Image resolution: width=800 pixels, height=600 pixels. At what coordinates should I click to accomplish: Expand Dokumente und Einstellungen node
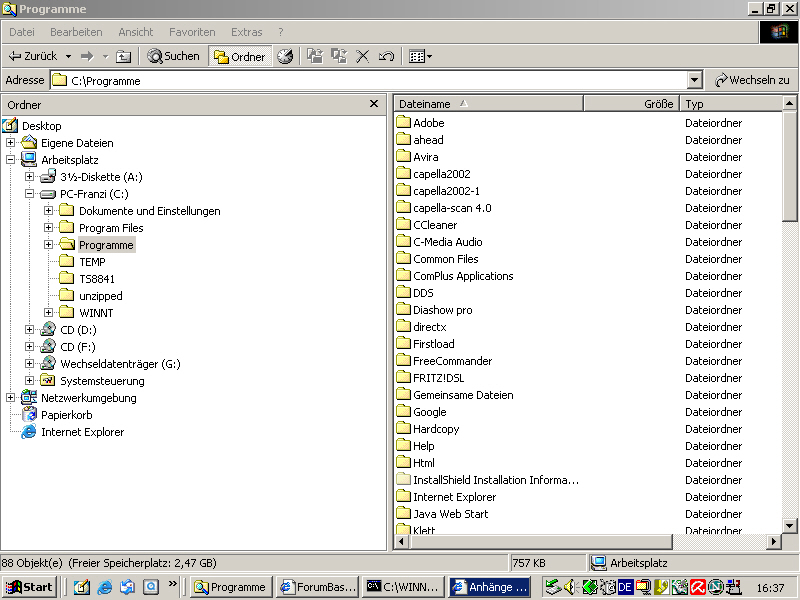pos(48,211)
